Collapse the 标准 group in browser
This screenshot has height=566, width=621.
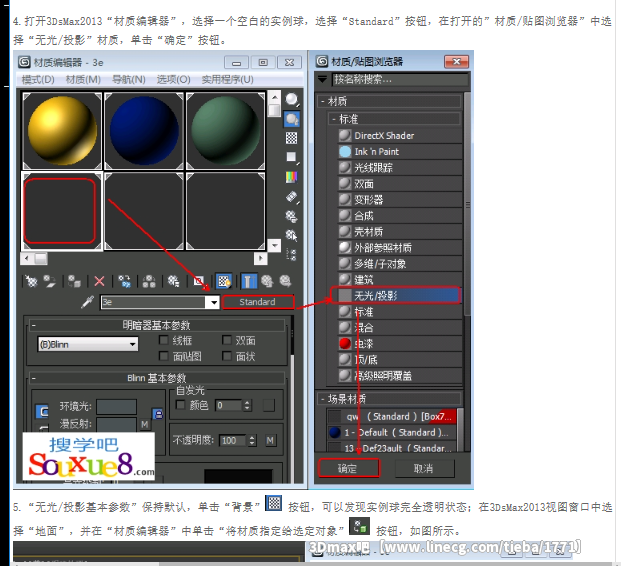pos(394,119)
